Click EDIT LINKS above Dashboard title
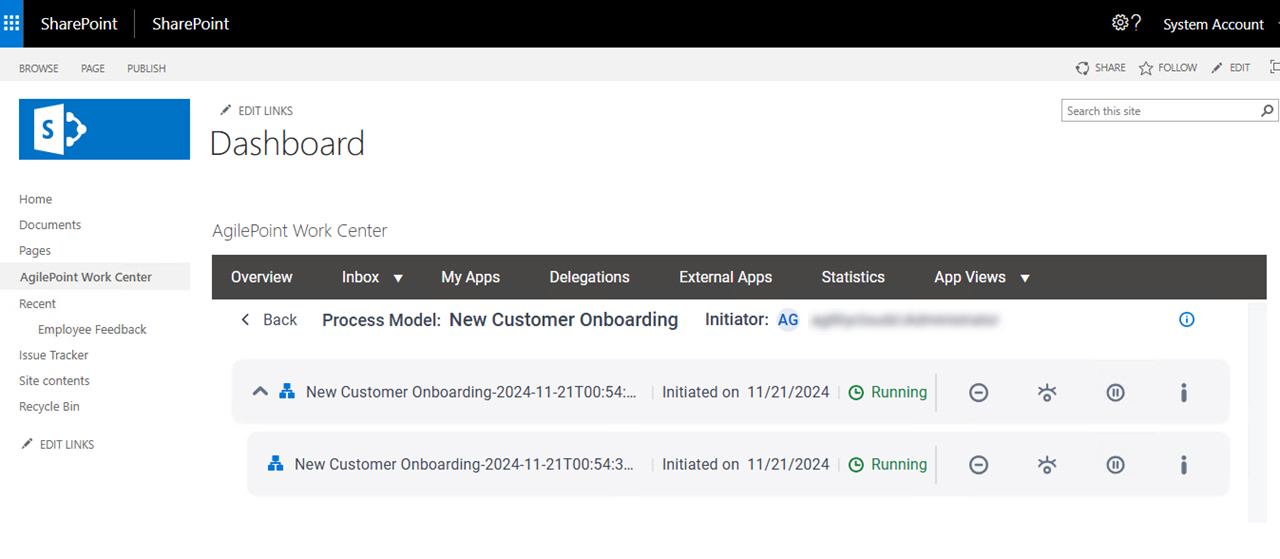The image size is (1280, 559). click(257, 111)
